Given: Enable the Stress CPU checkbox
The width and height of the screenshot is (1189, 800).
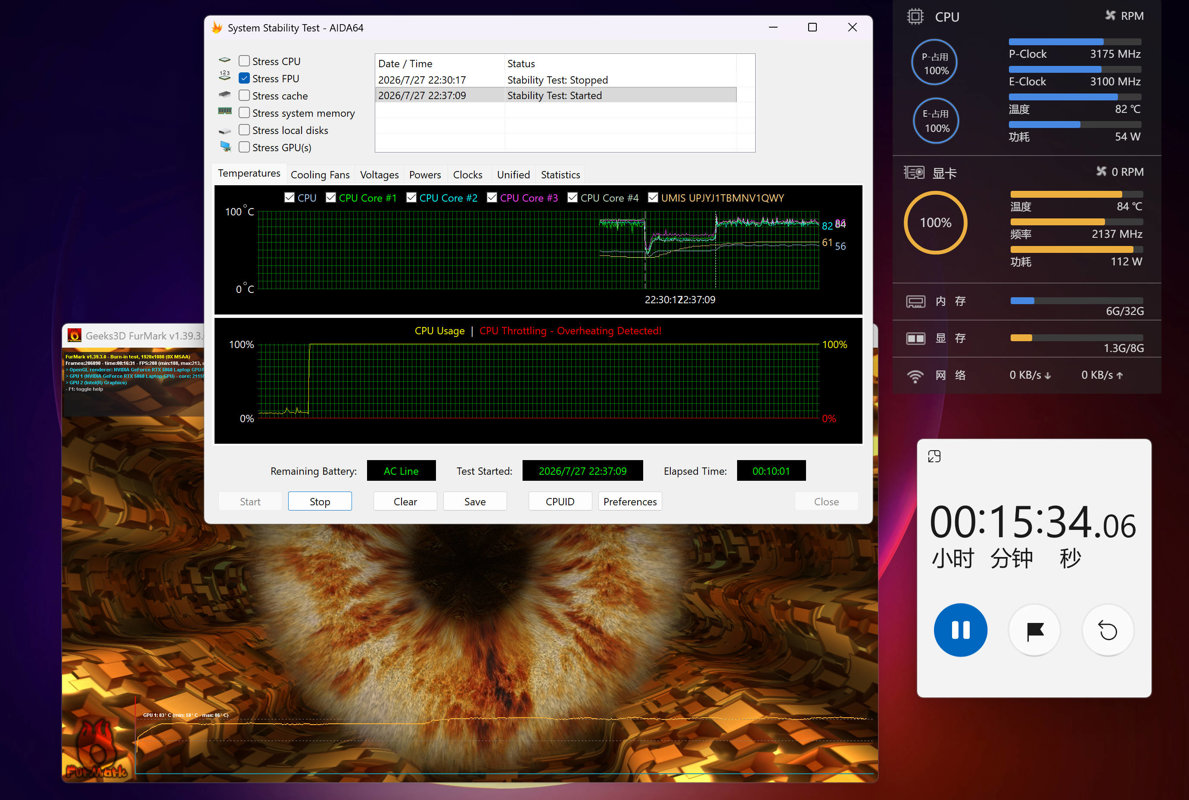Looking at the screenshot, I should pos(244,61).
